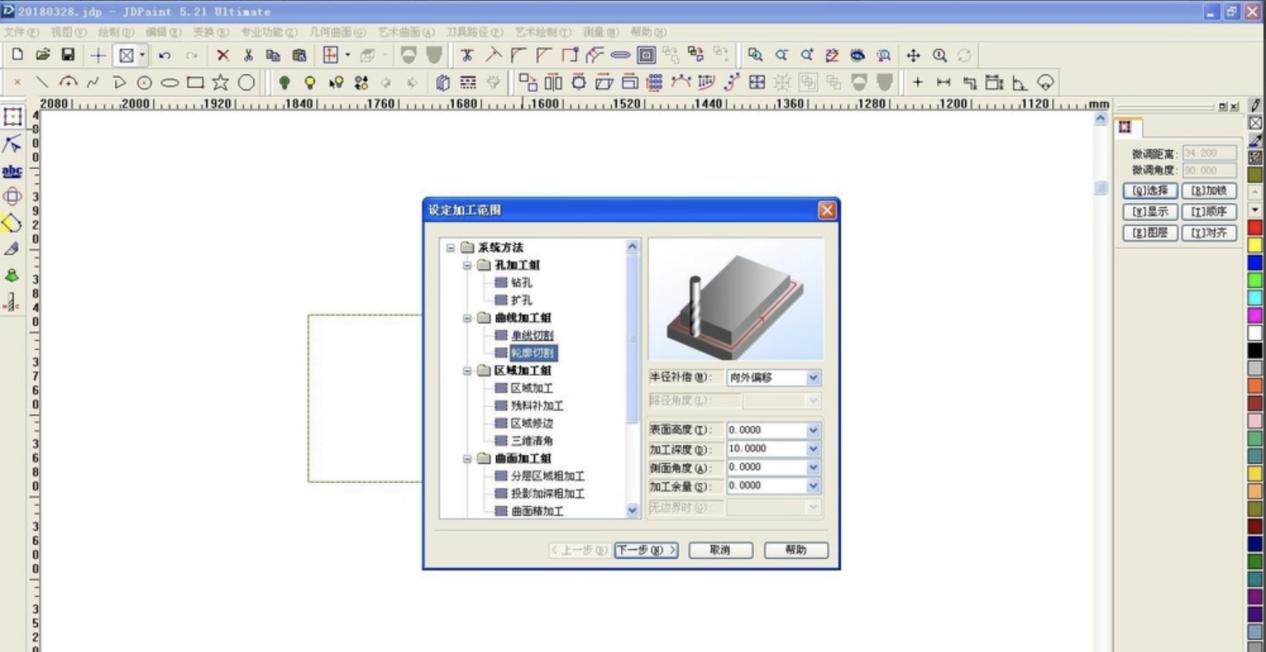Select 扩孔 in the method tree

coord(521,300)
